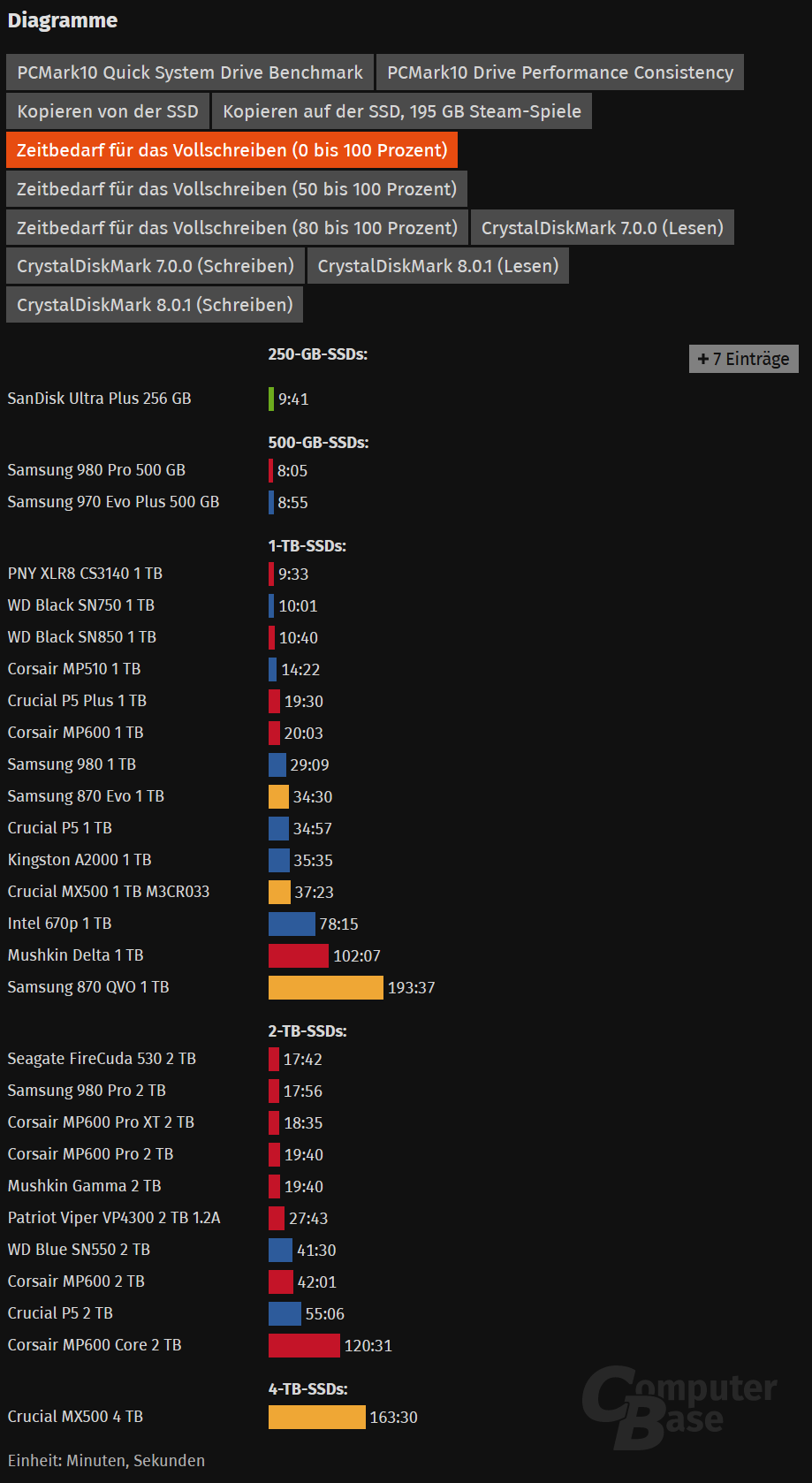Image resolution: width=812 pixels, height=1483 pixels.
Task: Click the red Corsair MP600 Core bar
Action: (304, 1345)
